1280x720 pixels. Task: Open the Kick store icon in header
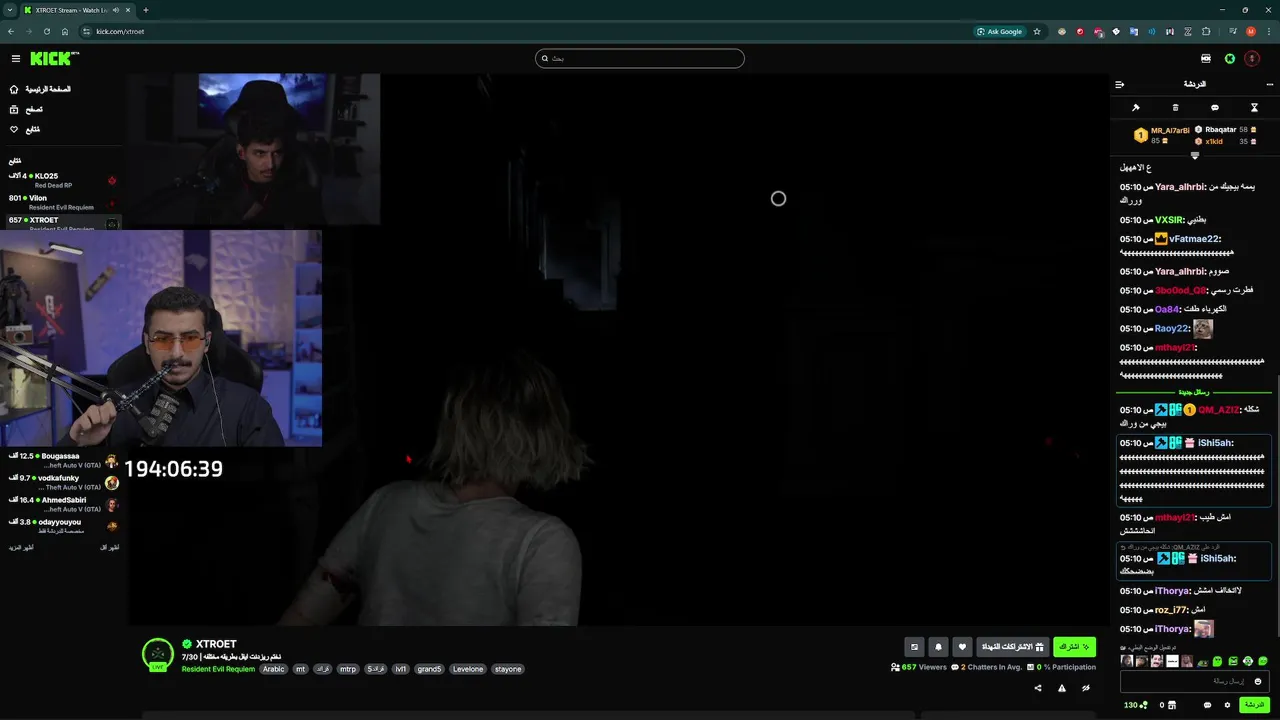pyautogui.click(x=1206, y=59)
